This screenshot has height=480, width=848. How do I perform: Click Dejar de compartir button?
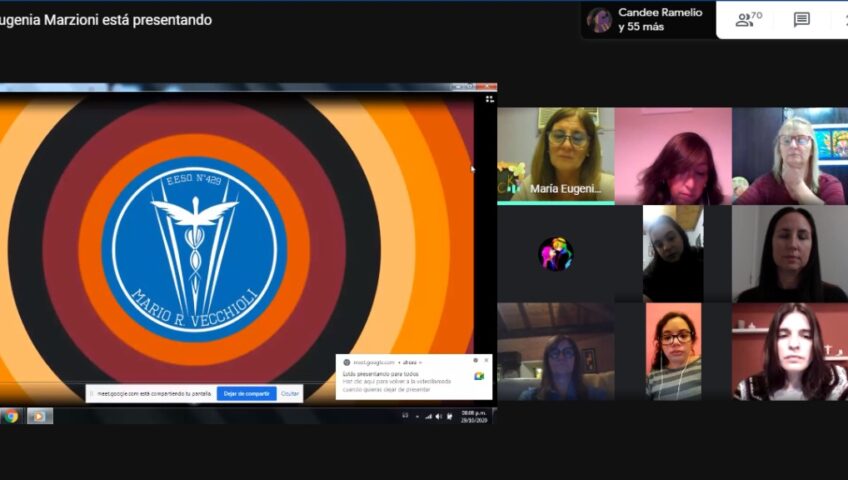(x=247, y=394)
